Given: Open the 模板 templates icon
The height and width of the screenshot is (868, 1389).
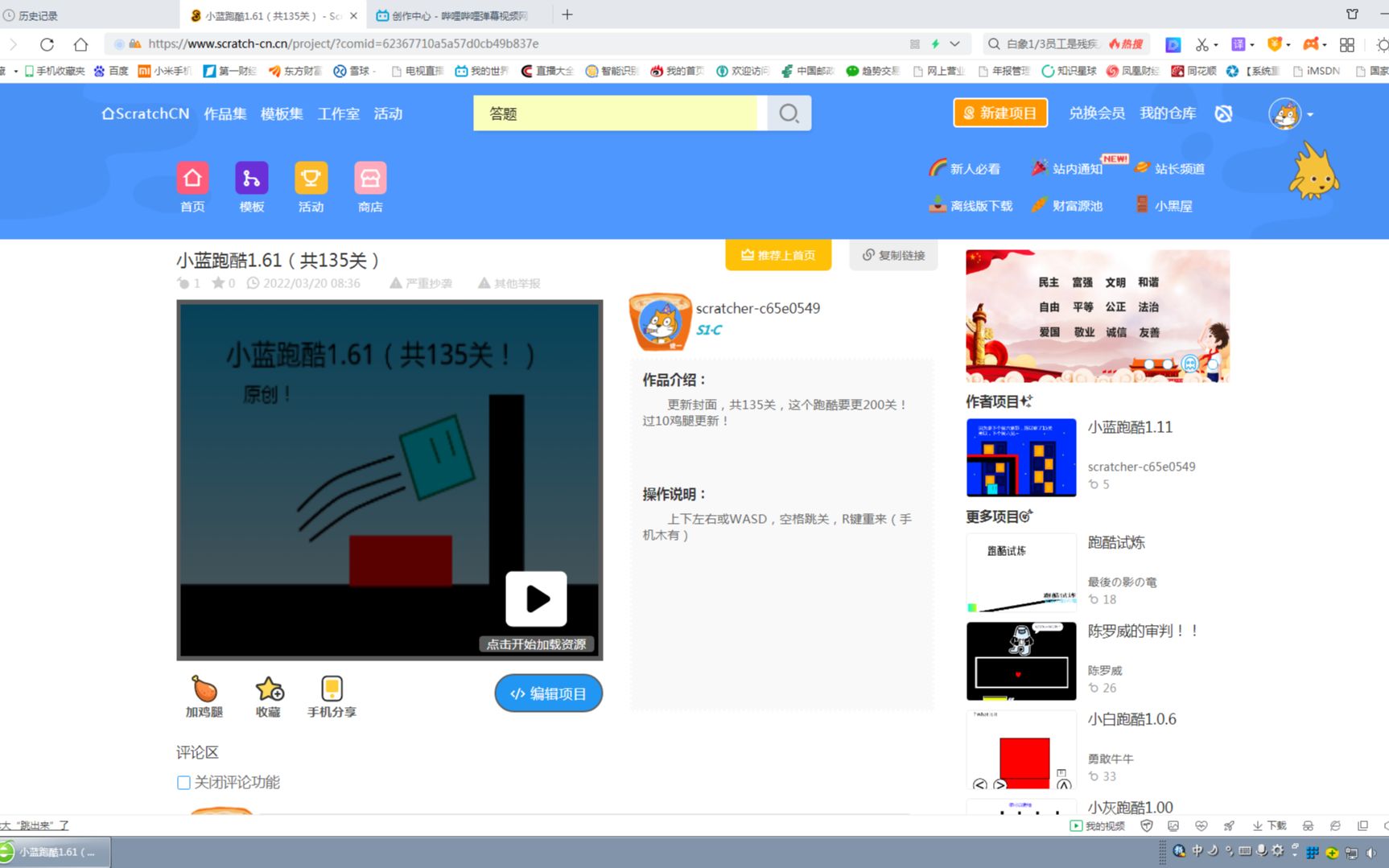Looking at the screenshot, I should coord(251,179).
